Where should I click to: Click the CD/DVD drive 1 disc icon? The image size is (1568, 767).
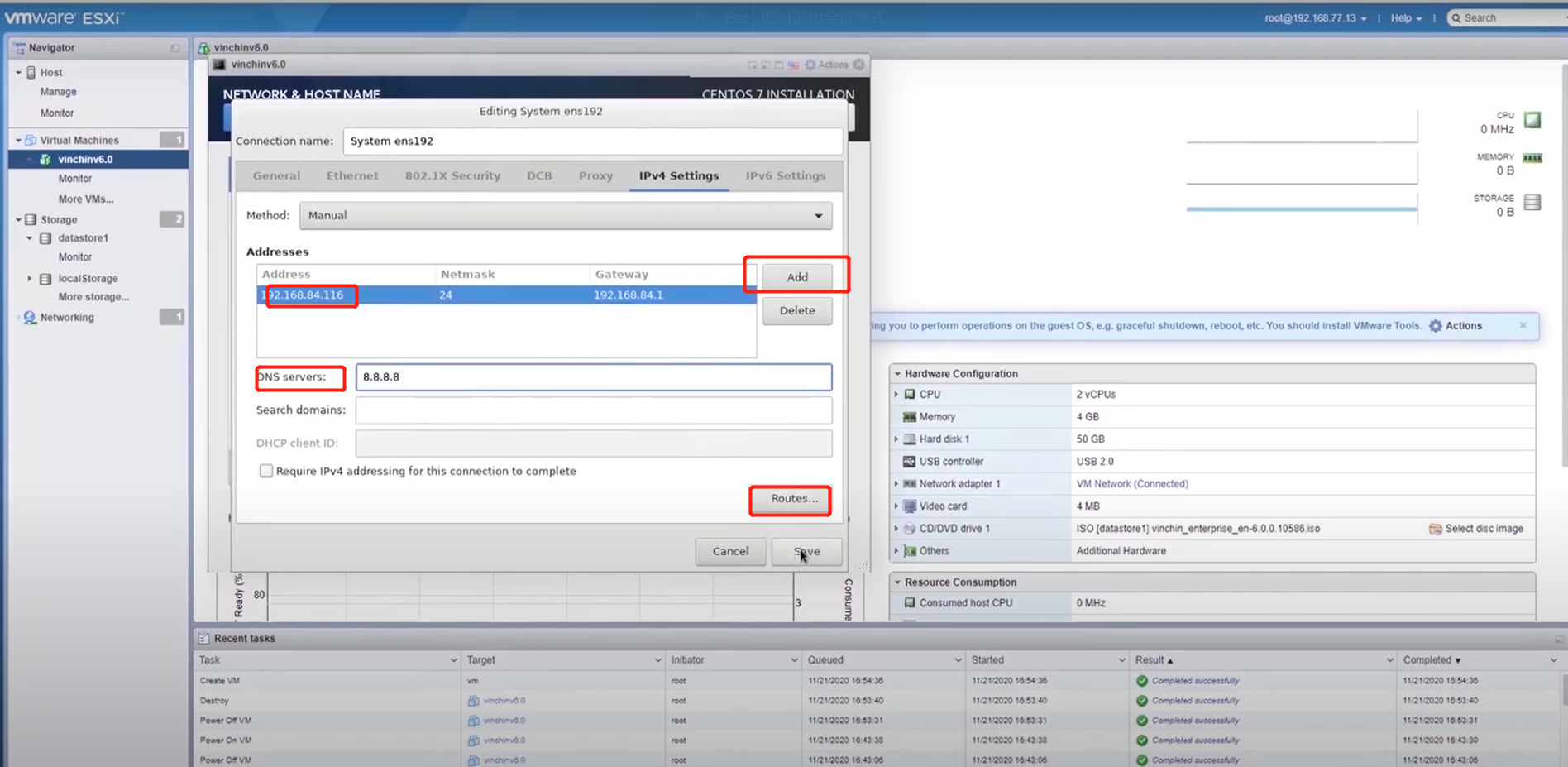[910, 529]
